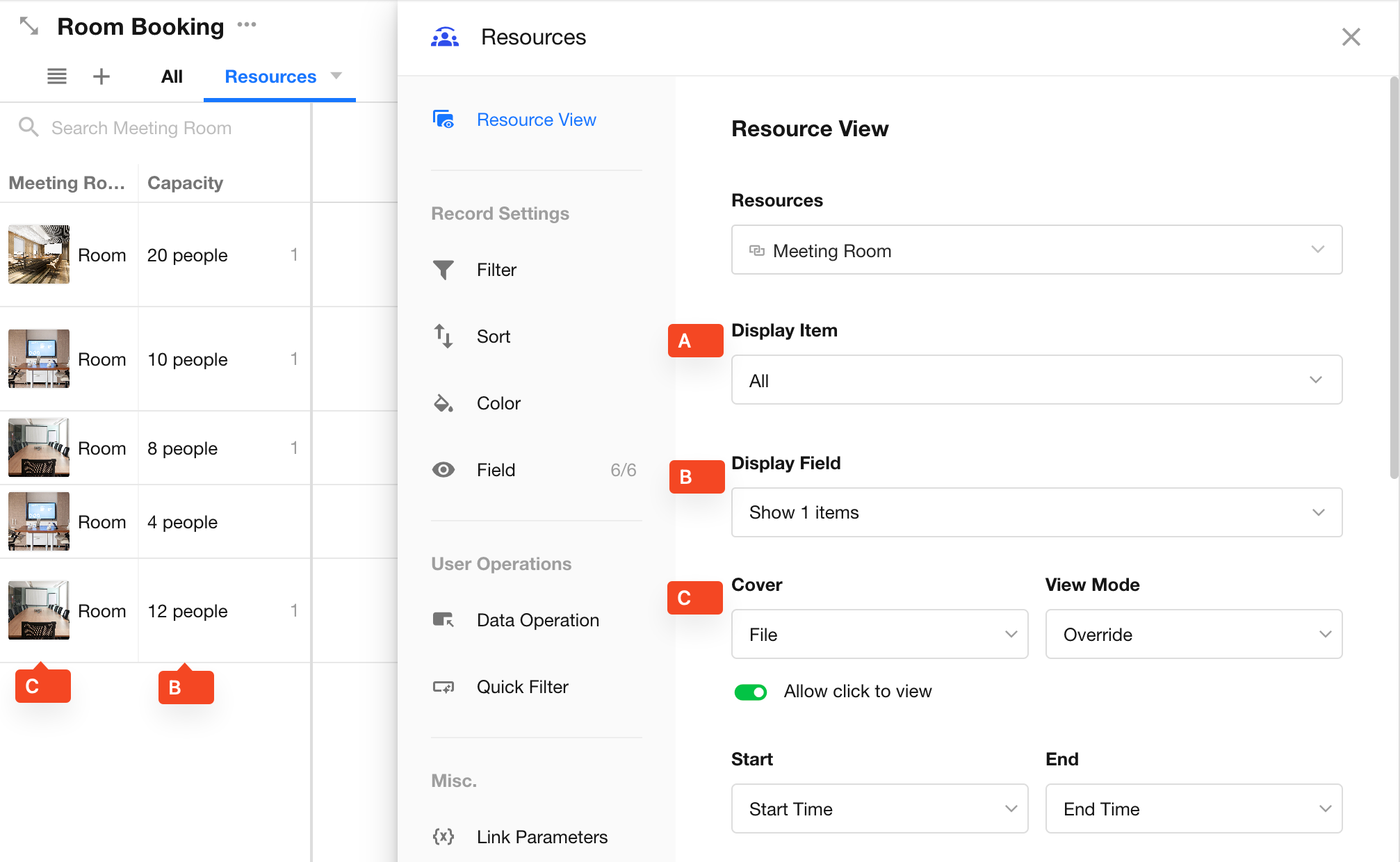Click the 20 people room thumbnail

39,254
